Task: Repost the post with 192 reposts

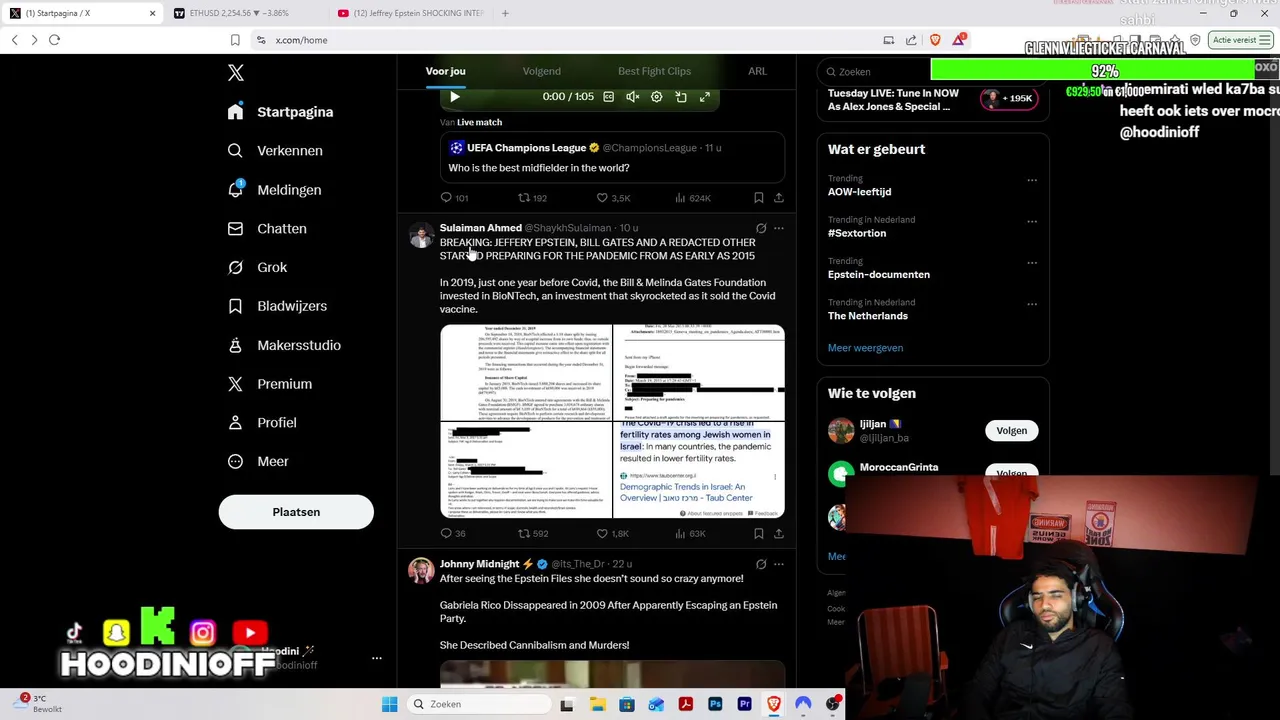Action: pos(532,198)
